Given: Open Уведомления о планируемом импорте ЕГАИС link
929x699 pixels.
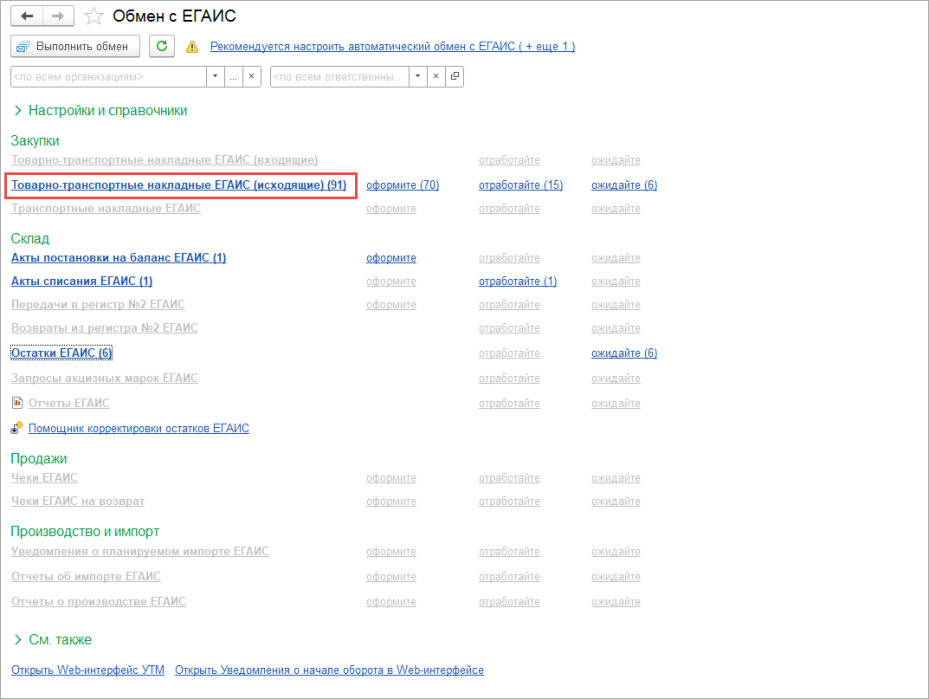Looking at the screenshot, I should click(x=140, y=551).
